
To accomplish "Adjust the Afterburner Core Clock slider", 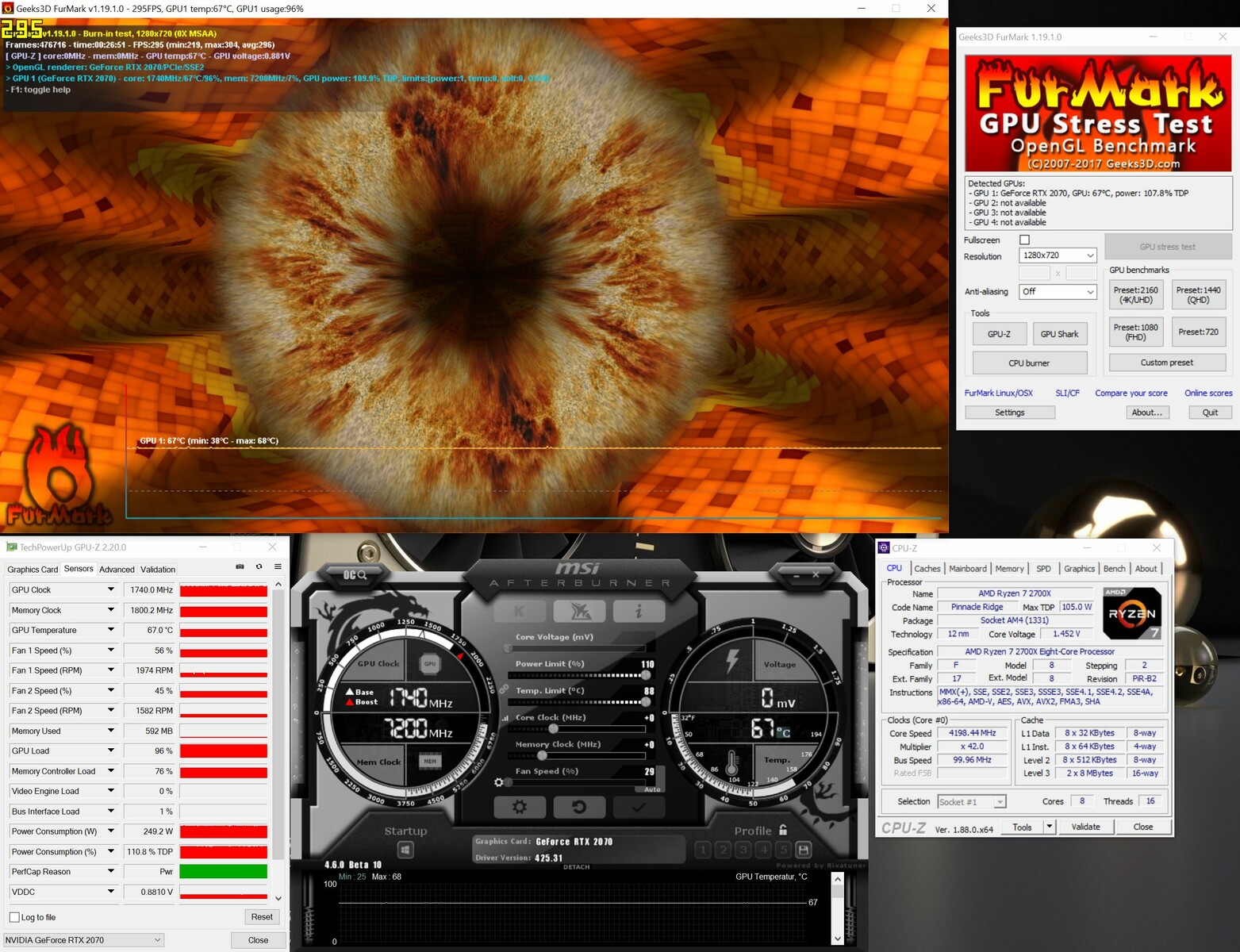I will point(578,728).
